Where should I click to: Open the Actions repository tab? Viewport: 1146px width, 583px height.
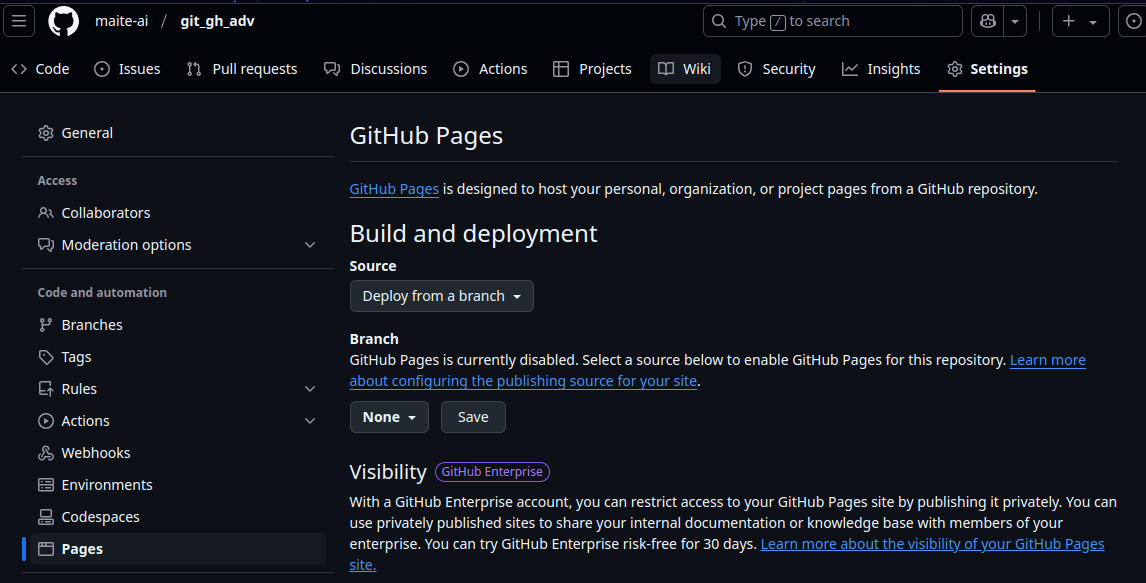[490, 69]
